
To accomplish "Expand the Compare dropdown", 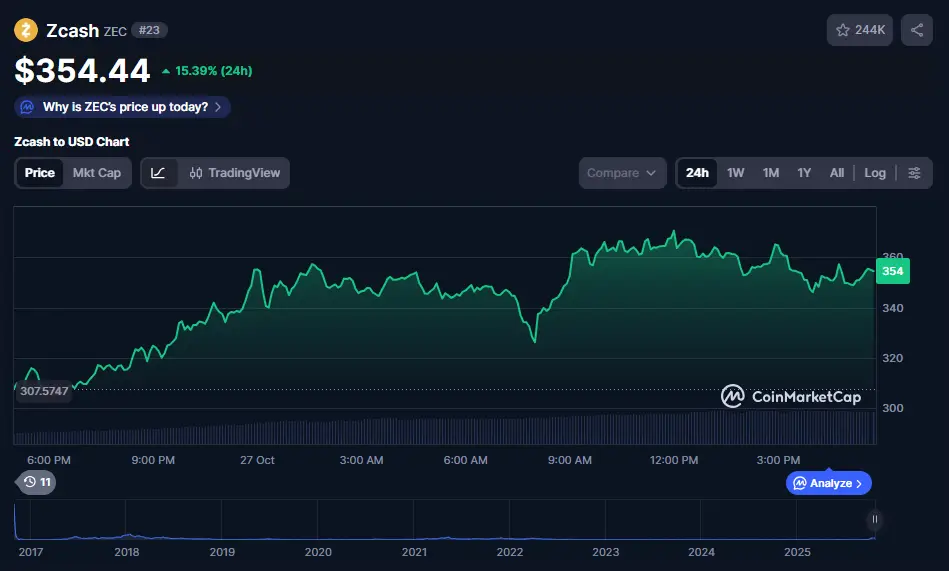I will [x=622, y=173].
